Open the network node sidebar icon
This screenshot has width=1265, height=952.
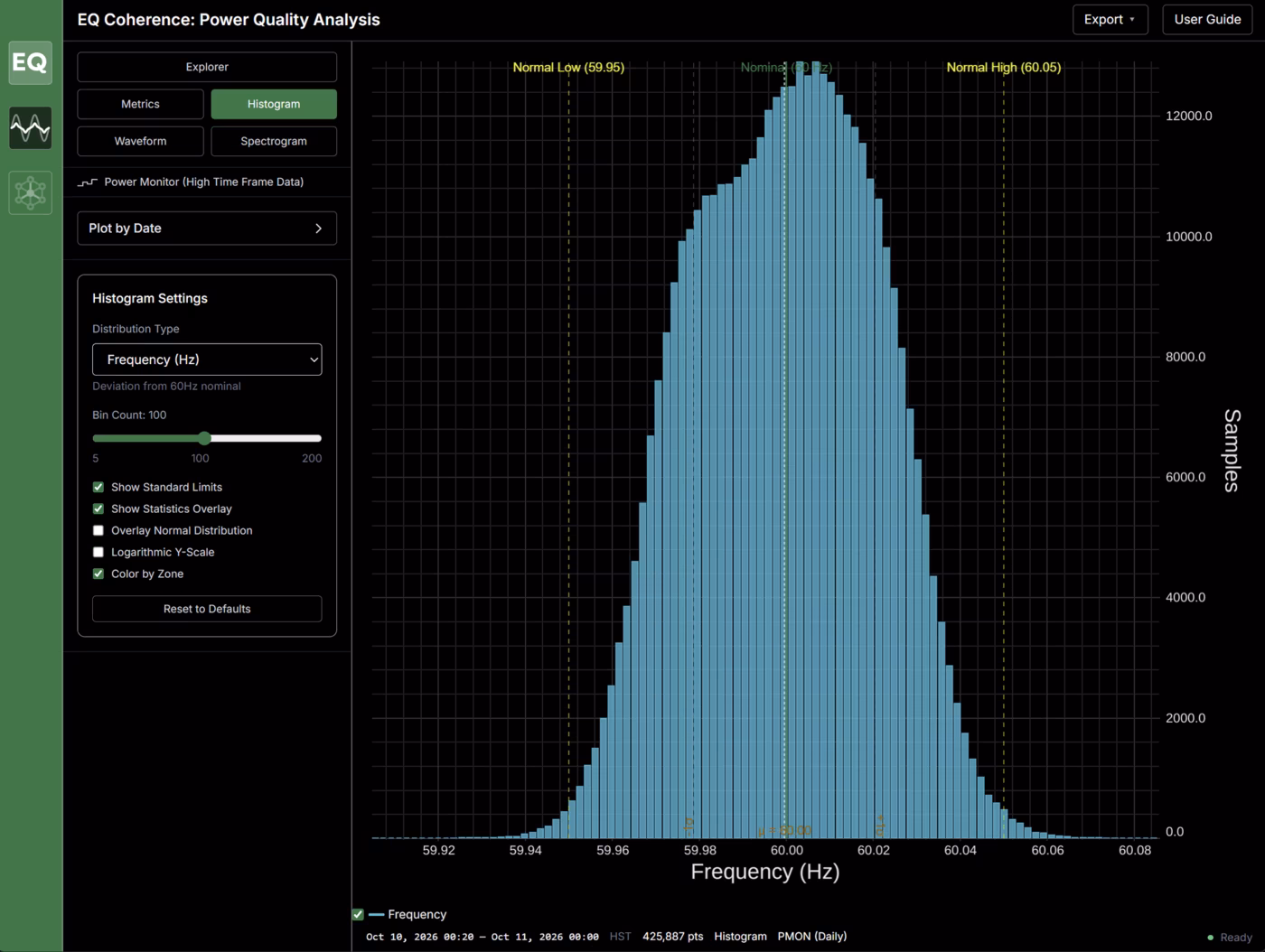click(31, 192)
